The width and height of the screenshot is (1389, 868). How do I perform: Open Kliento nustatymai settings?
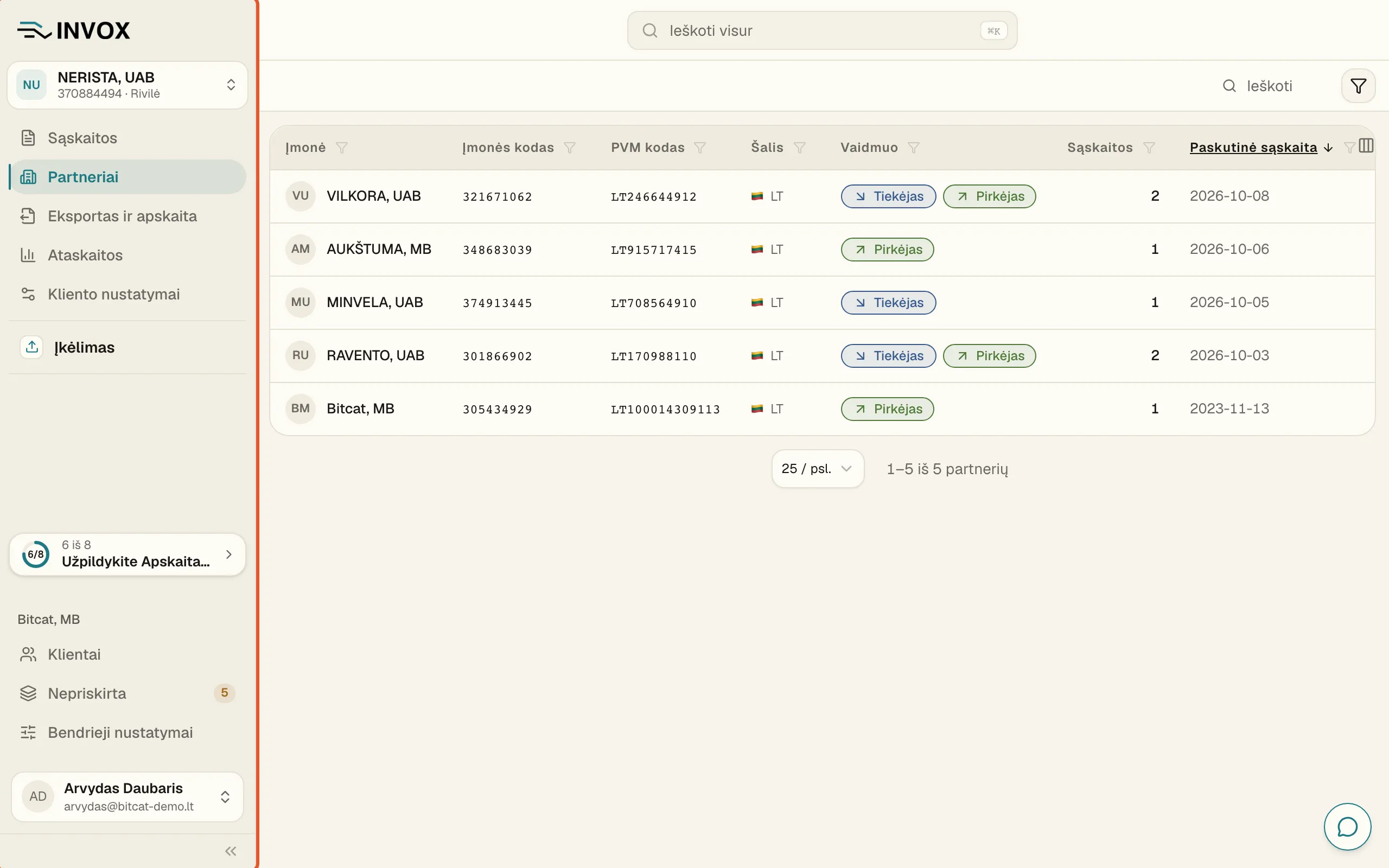pyautogui.click(x=128, y=294)
